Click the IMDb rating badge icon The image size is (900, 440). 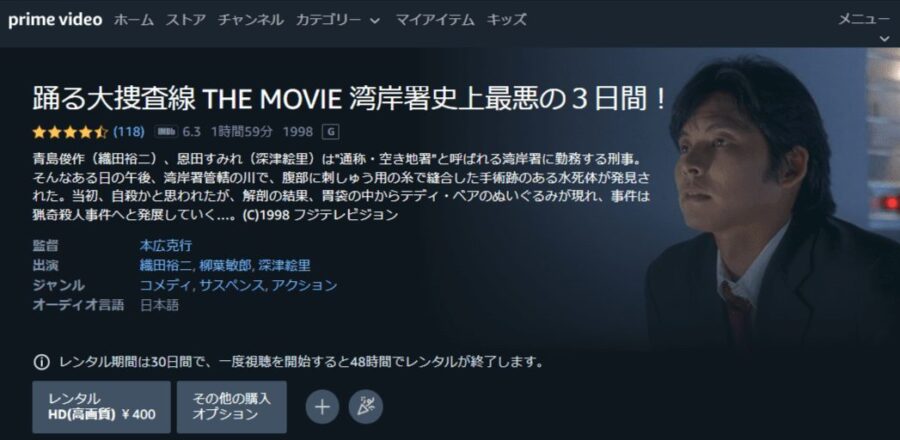[x=166, y=132]
